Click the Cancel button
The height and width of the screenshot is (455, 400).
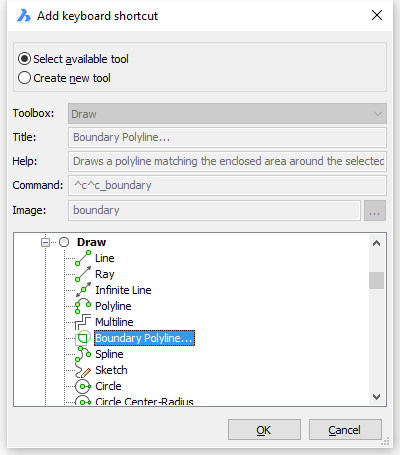pyautogui.click(x=345, y=430)
